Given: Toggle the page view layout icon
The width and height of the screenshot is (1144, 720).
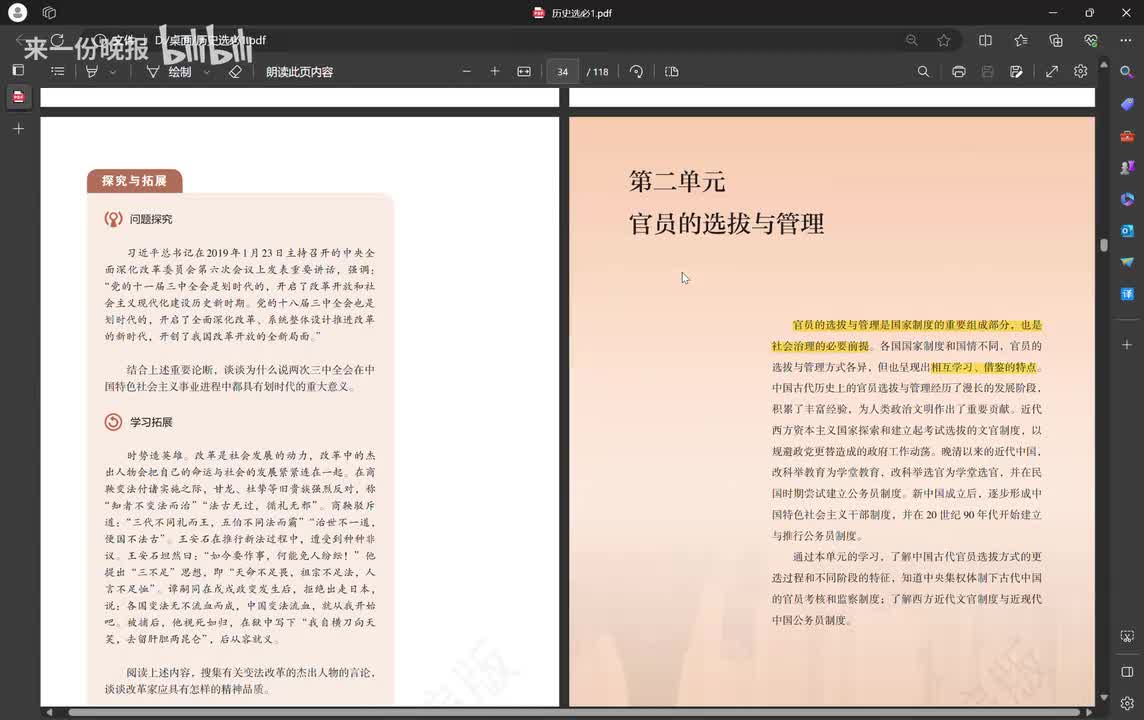Looking at the screenshot, I should pyautogui.click(x=672, y=71).
